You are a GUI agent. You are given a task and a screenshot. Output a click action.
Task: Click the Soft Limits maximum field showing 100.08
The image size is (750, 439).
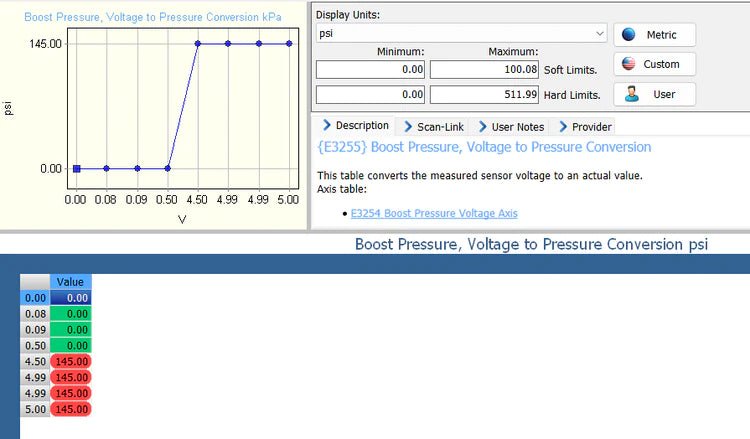coord(486,70)
